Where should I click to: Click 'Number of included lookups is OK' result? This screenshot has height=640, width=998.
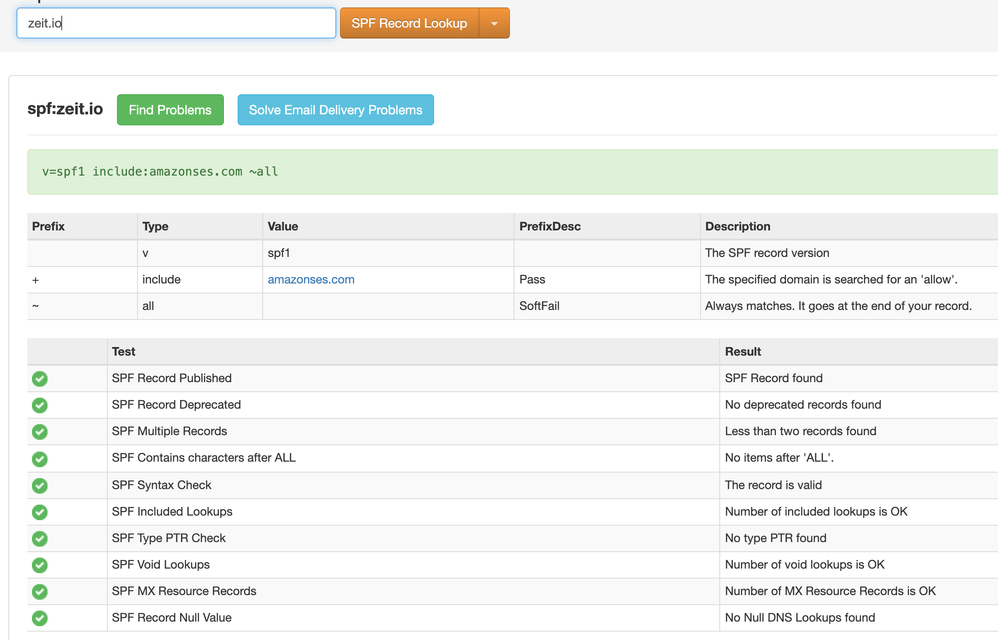point(816,511)
